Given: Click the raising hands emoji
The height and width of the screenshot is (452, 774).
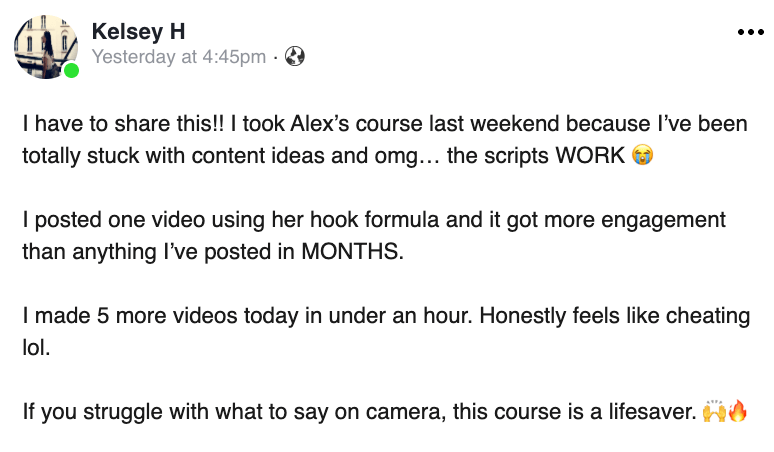Looking at the screenshot, I should click(x=713, y=411).
